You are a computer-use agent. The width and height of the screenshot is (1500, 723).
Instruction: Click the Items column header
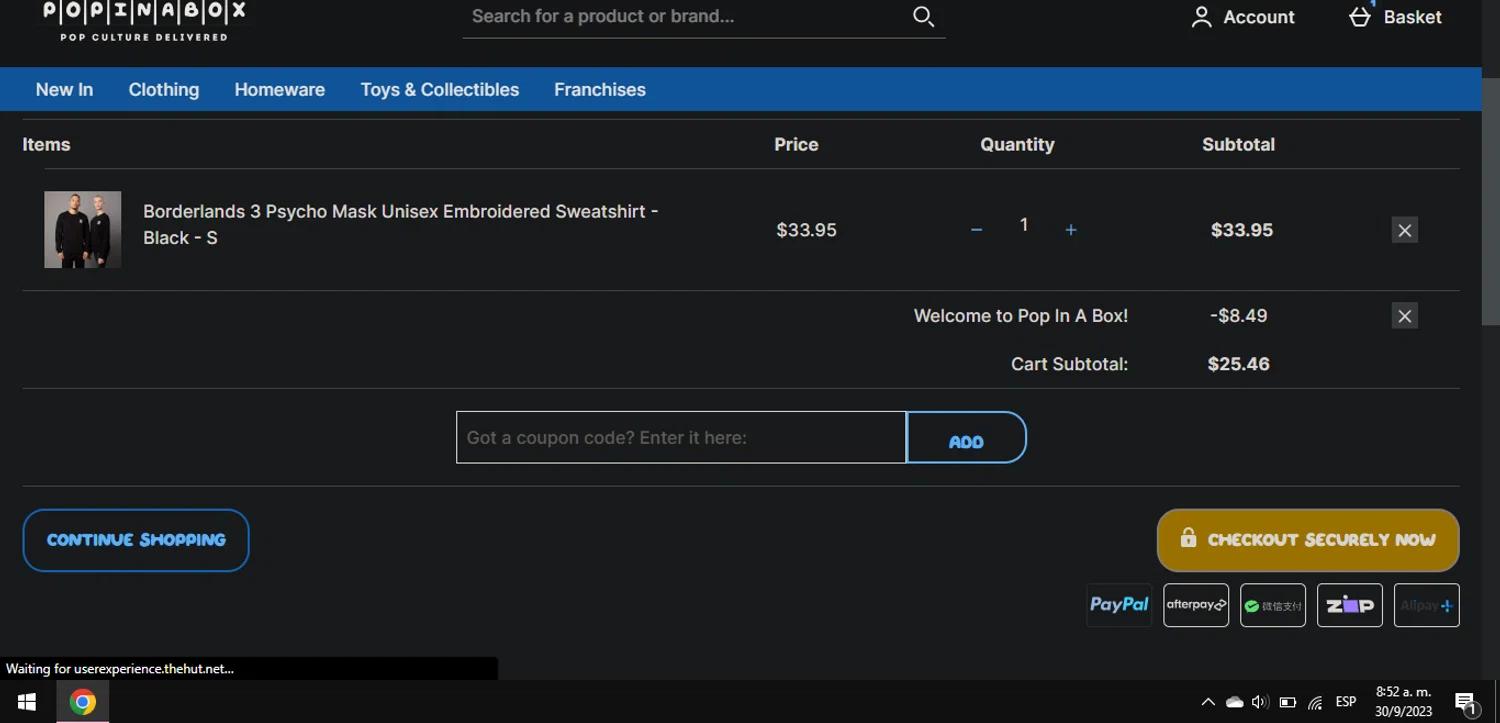coord(46,144)
